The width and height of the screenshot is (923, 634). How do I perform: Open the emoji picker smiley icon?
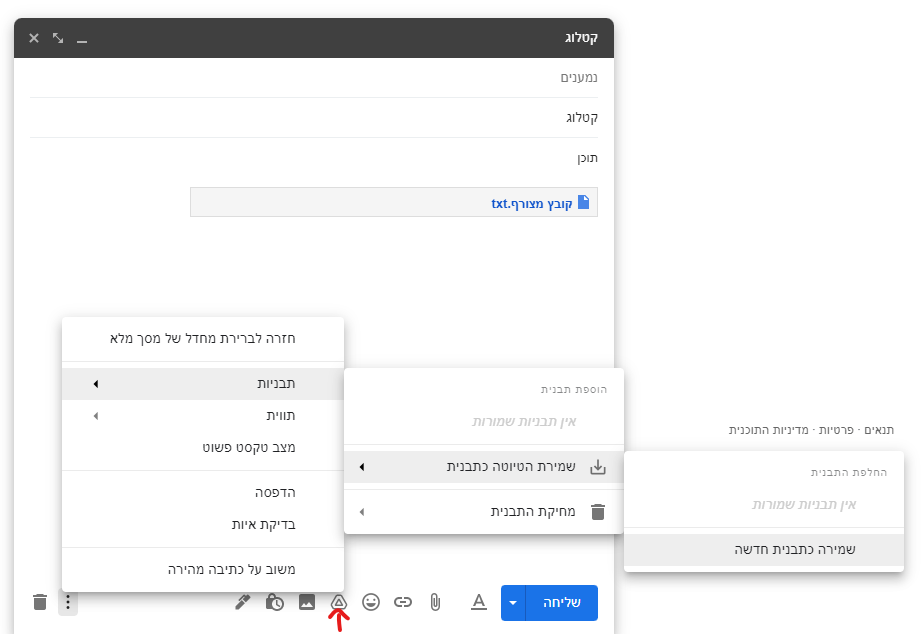coord(371,602)
